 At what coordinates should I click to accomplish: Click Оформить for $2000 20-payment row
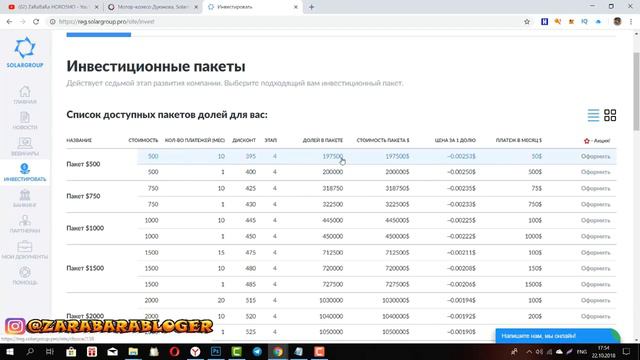(596, 300)
